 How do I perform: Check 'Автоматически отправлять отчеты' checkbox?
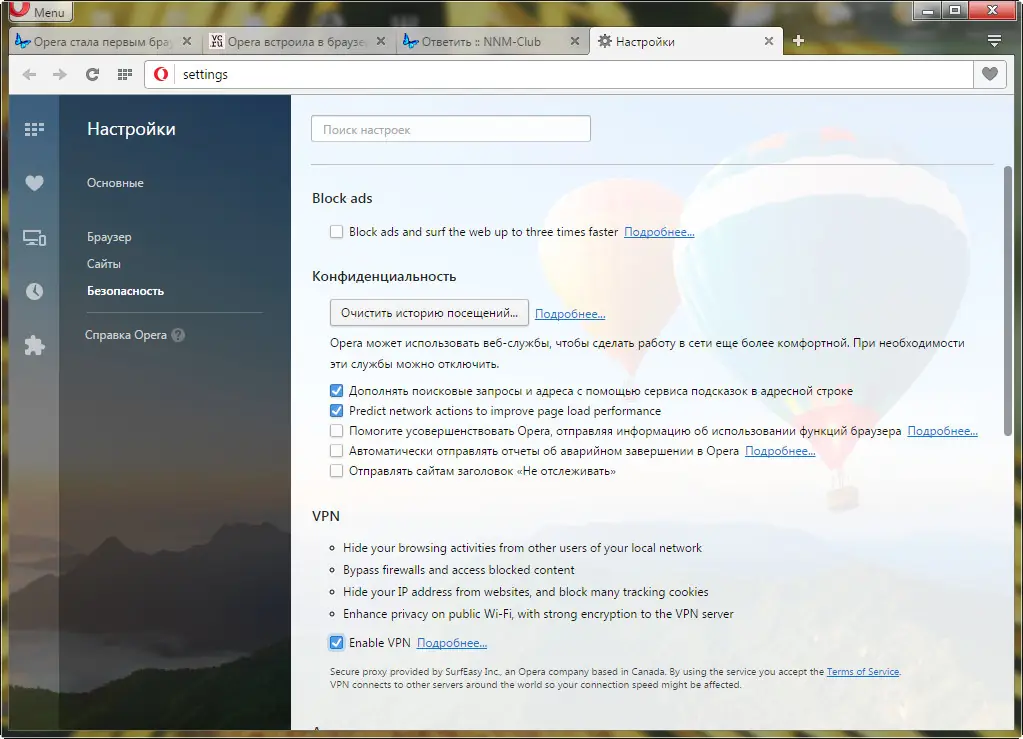tap(336, 451)
